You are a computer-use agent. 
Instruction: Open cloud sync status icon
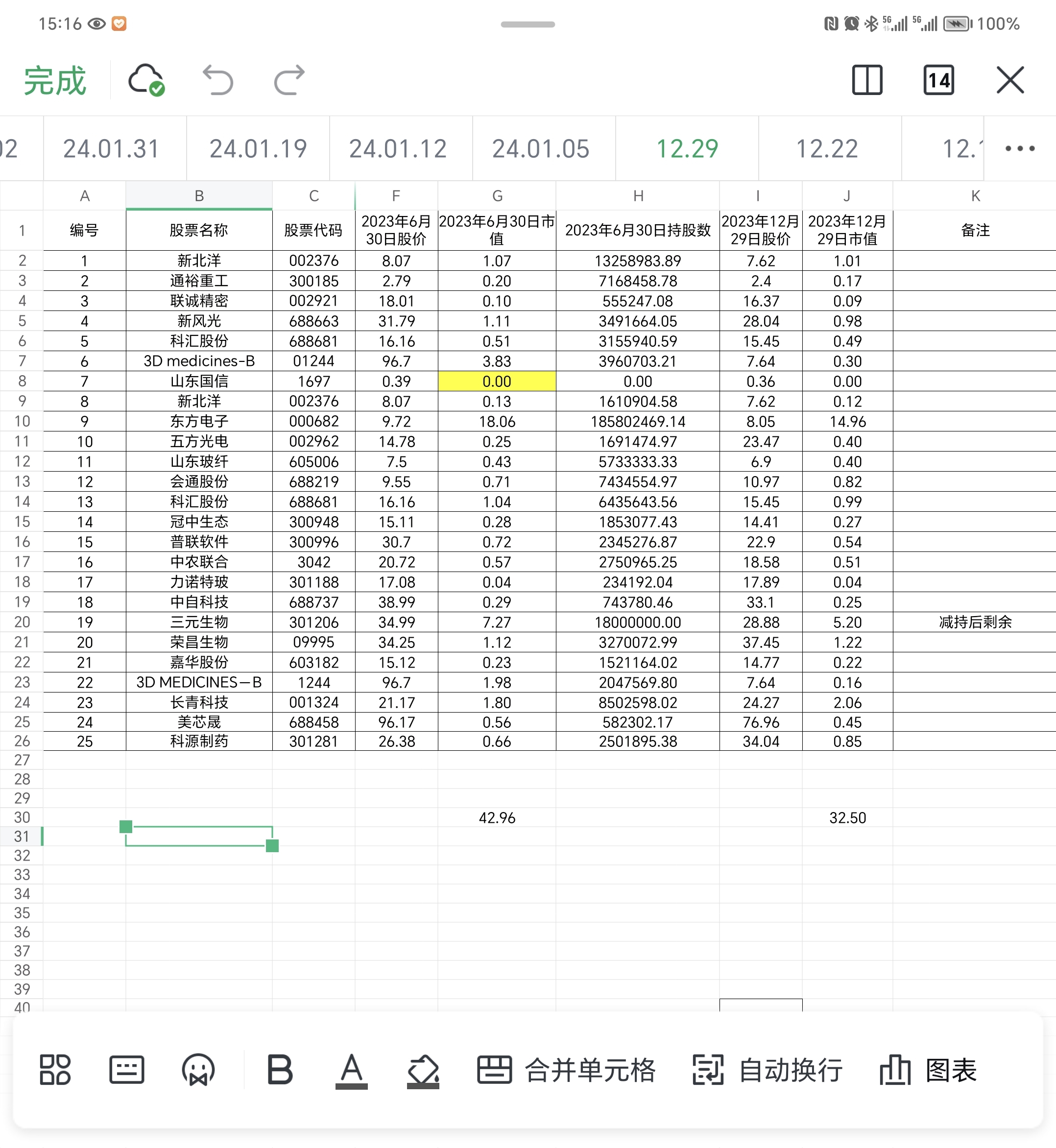pyautogui.click(x=146, y=80)
